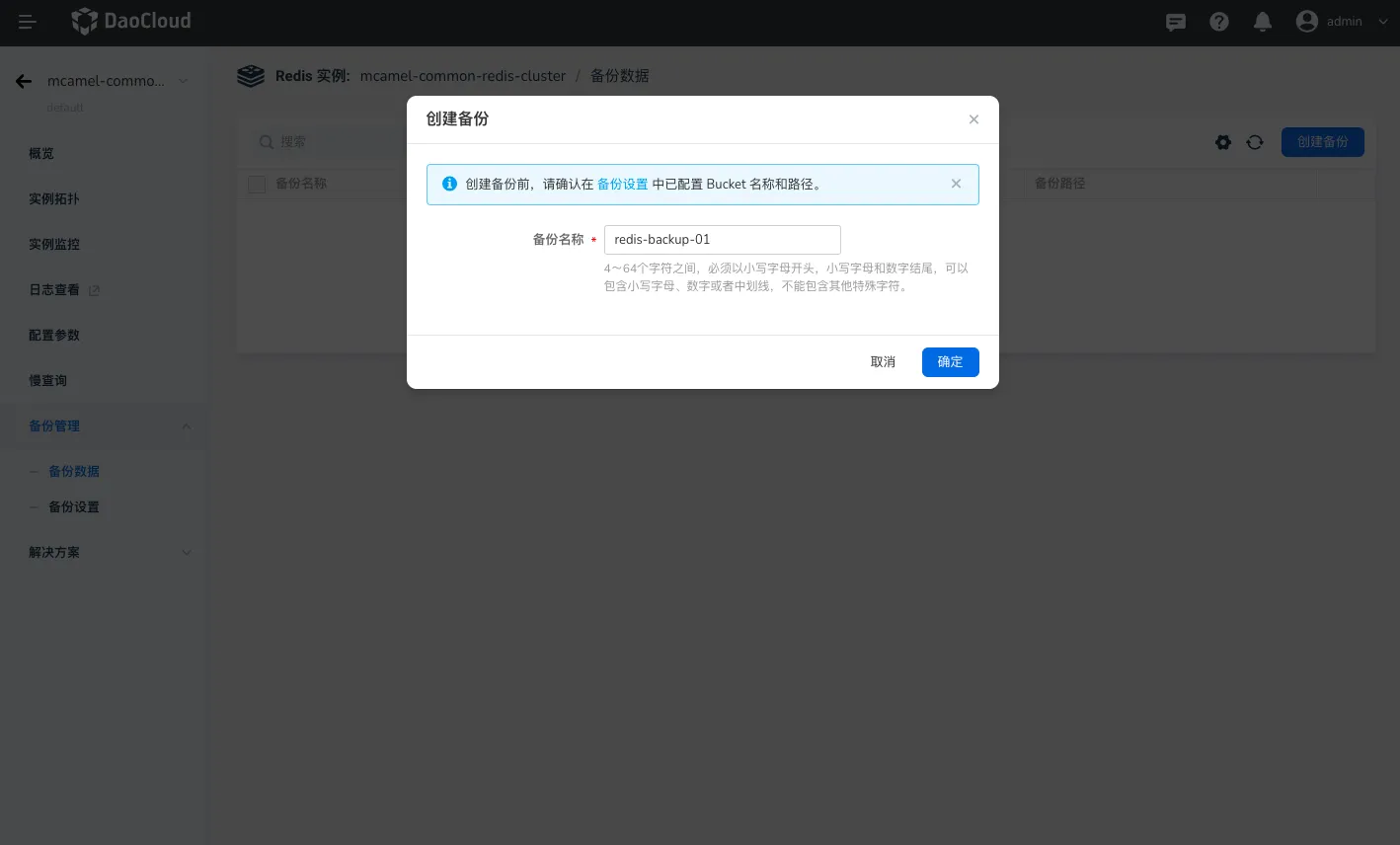Go to 备份设置 in the sidebar
The width and height of the screenshot is (1400, 845).
point(74,507)
